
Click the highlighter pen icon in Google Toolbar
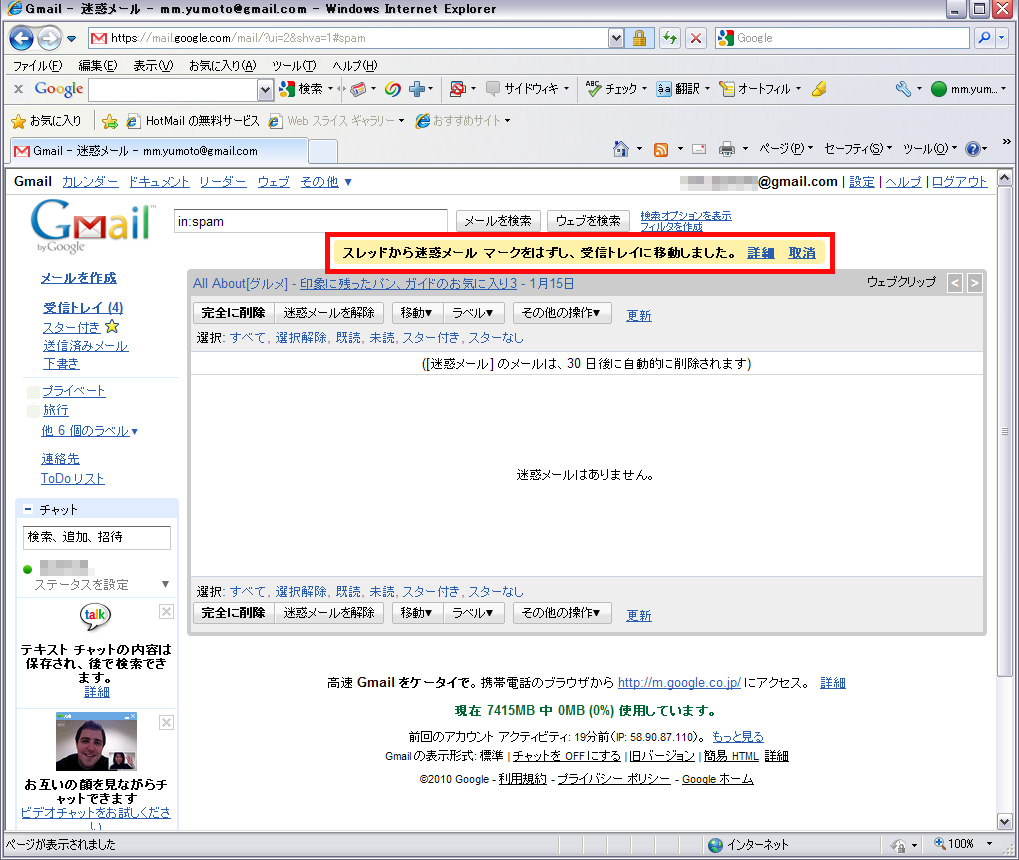click(x=819, y=89)
